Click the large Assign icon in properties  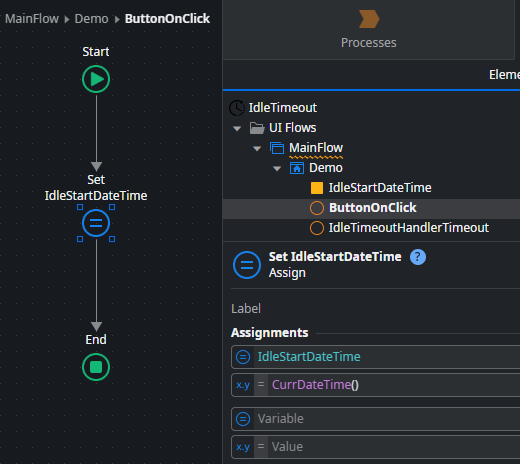[x=247, y=265]
